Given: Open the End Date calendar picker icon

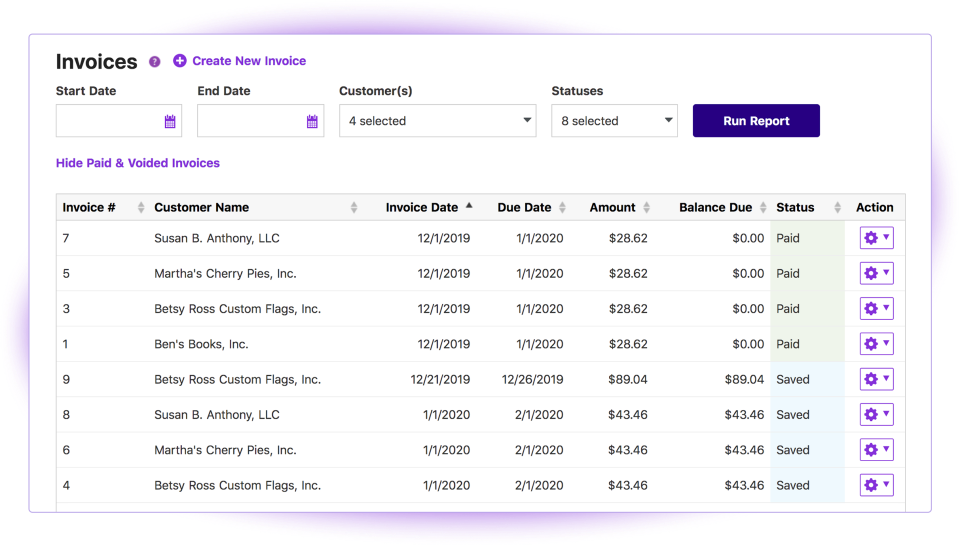Looking at the screenshot, I should click(312, 121).
